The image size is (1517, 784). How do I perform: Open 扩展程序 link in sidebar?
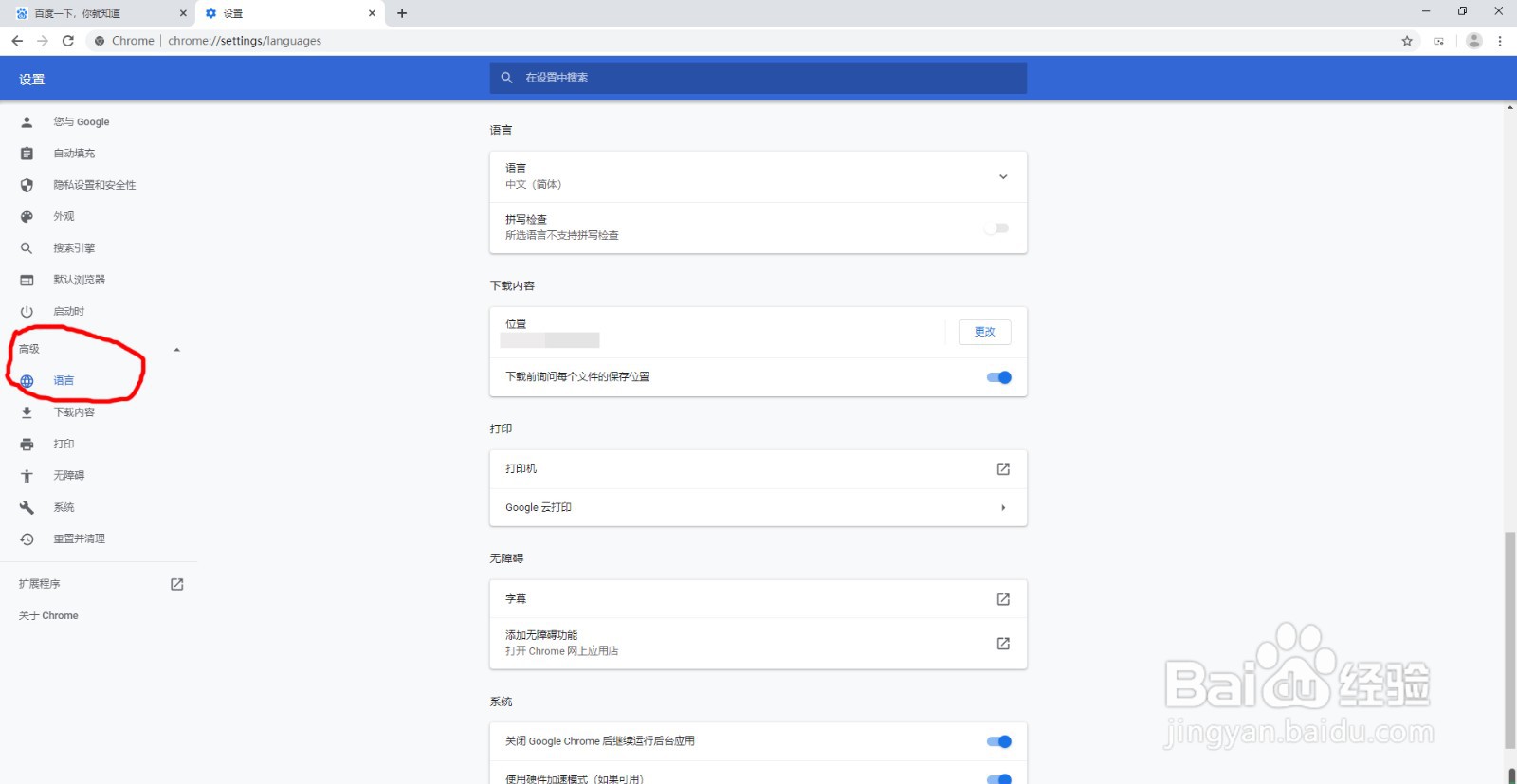coord(39,584)
